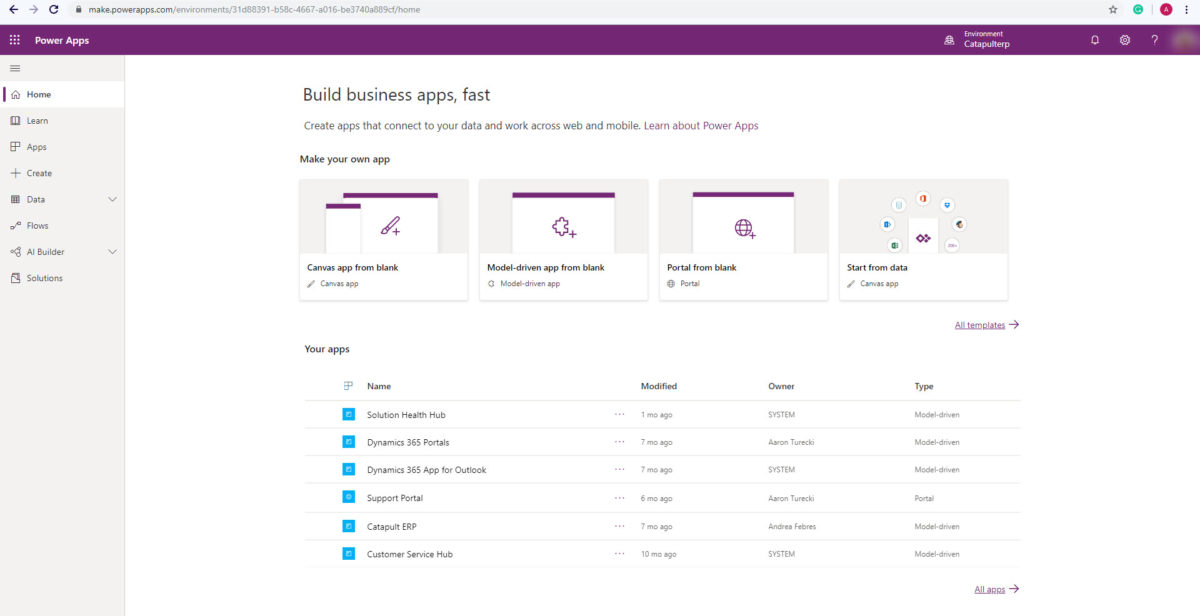Open the browser profile avatar
This screenshot has width=1200, height=616.
click(x=1166, y=9)
